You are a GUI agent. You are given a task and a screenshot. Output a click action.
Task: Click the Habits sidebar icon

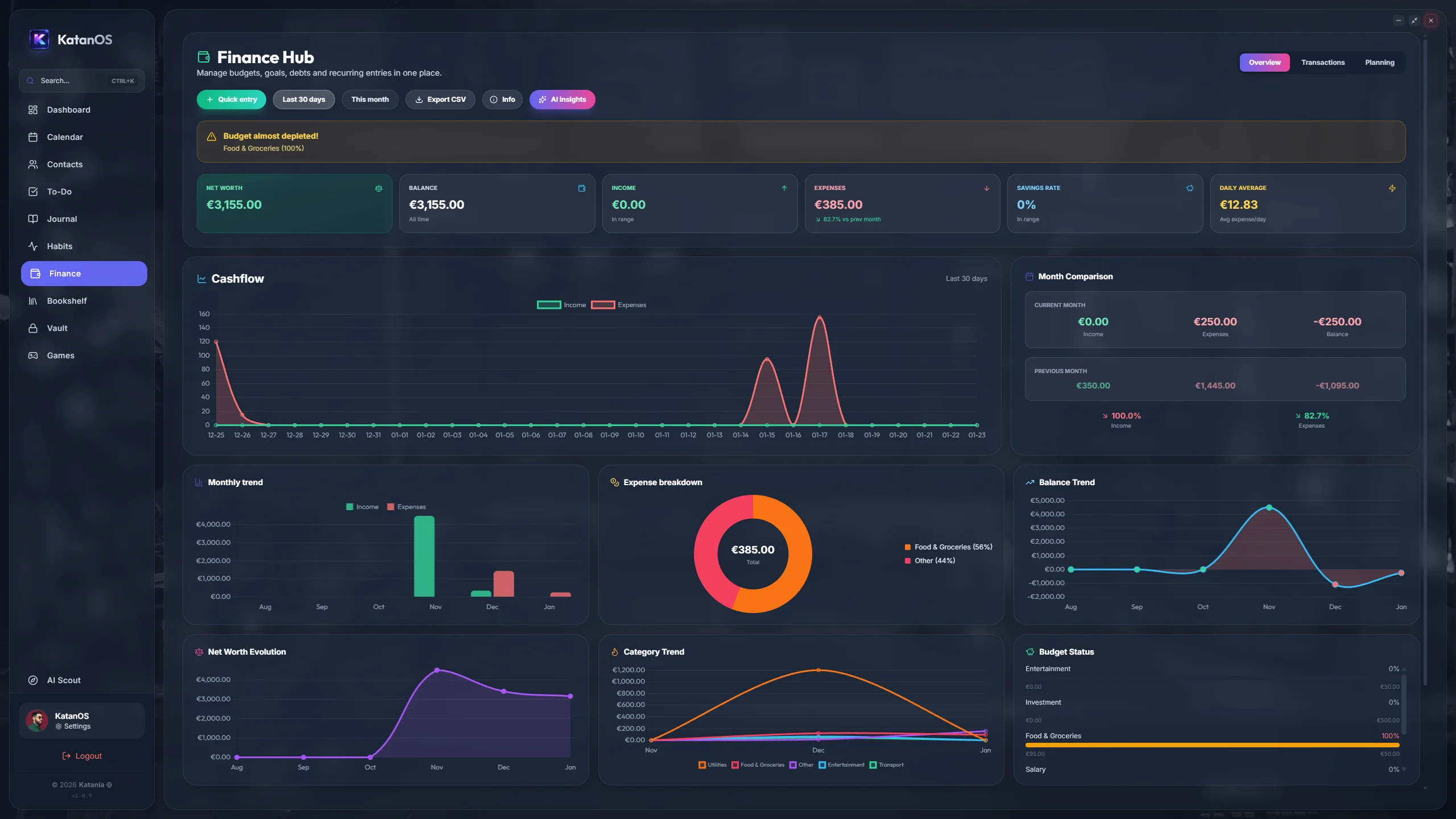point(33,246)
